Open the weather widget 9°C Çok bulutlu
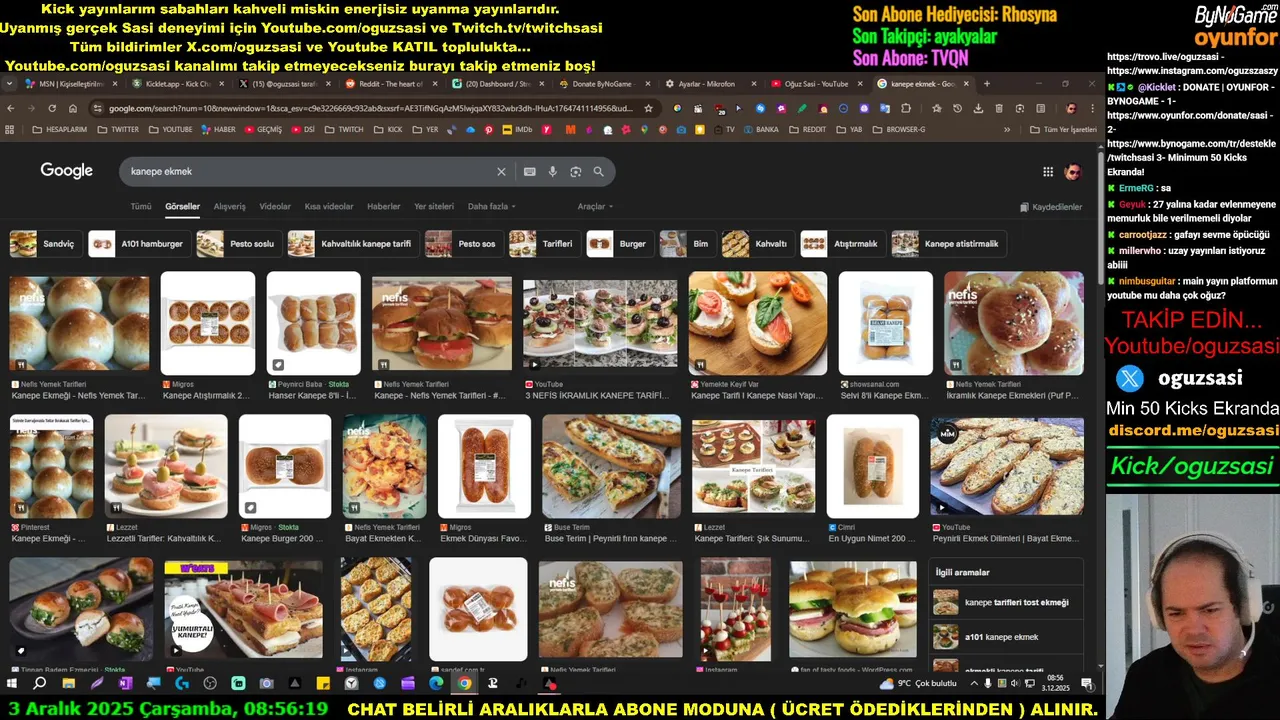 (x=918, y=684)
